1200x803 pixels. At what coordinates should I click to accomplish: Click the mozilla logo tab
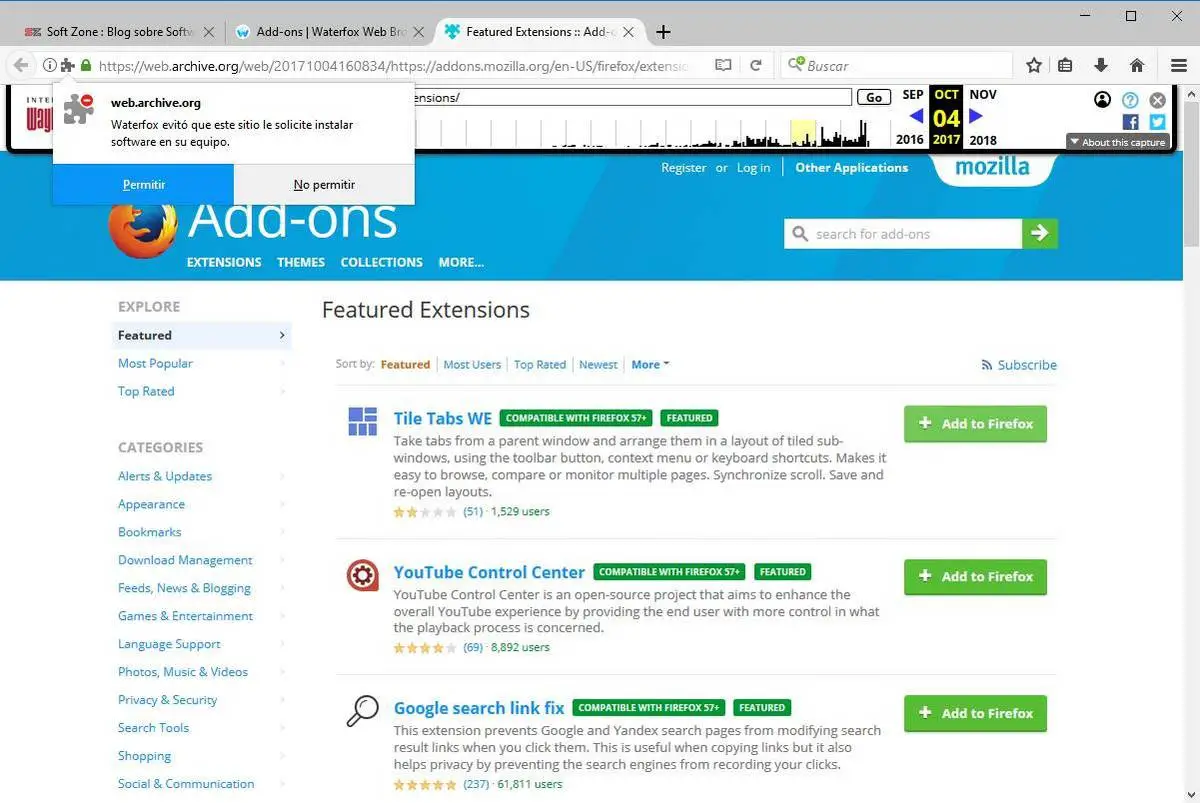coord(992,167)
